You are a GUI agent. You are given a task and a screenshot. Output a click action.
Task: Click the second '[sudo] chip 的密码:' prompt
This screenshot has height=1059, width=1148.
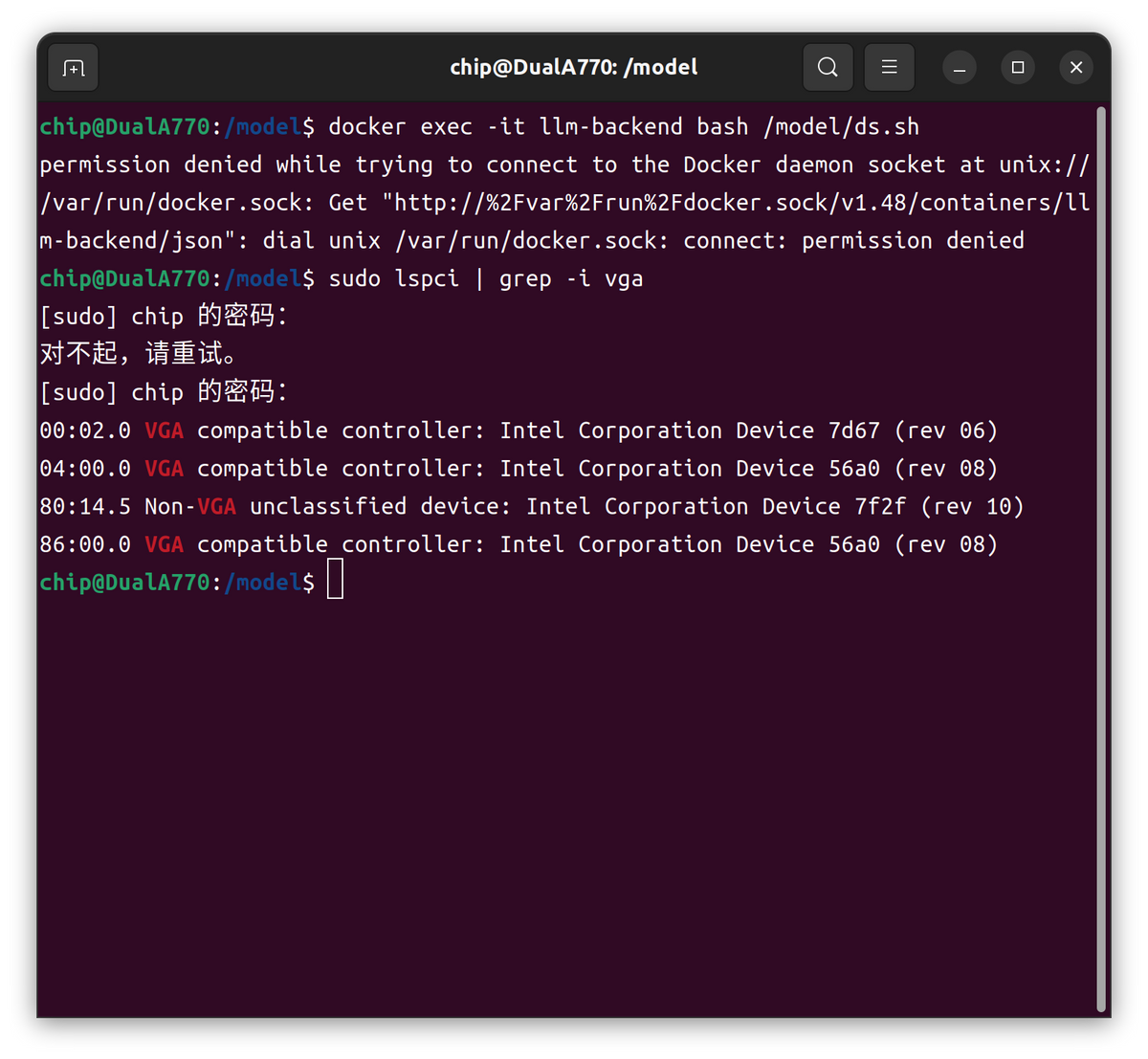pyautogui.click(x=164, y=392)
